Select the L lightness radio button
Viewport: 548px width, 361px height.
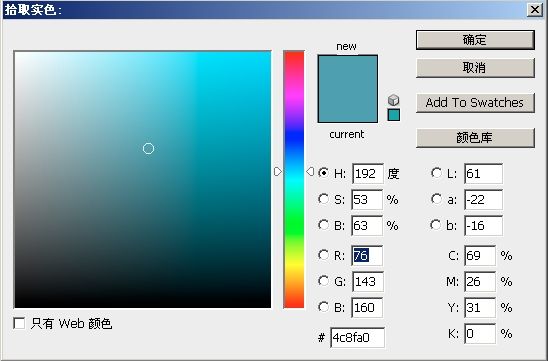coord(436,173)
